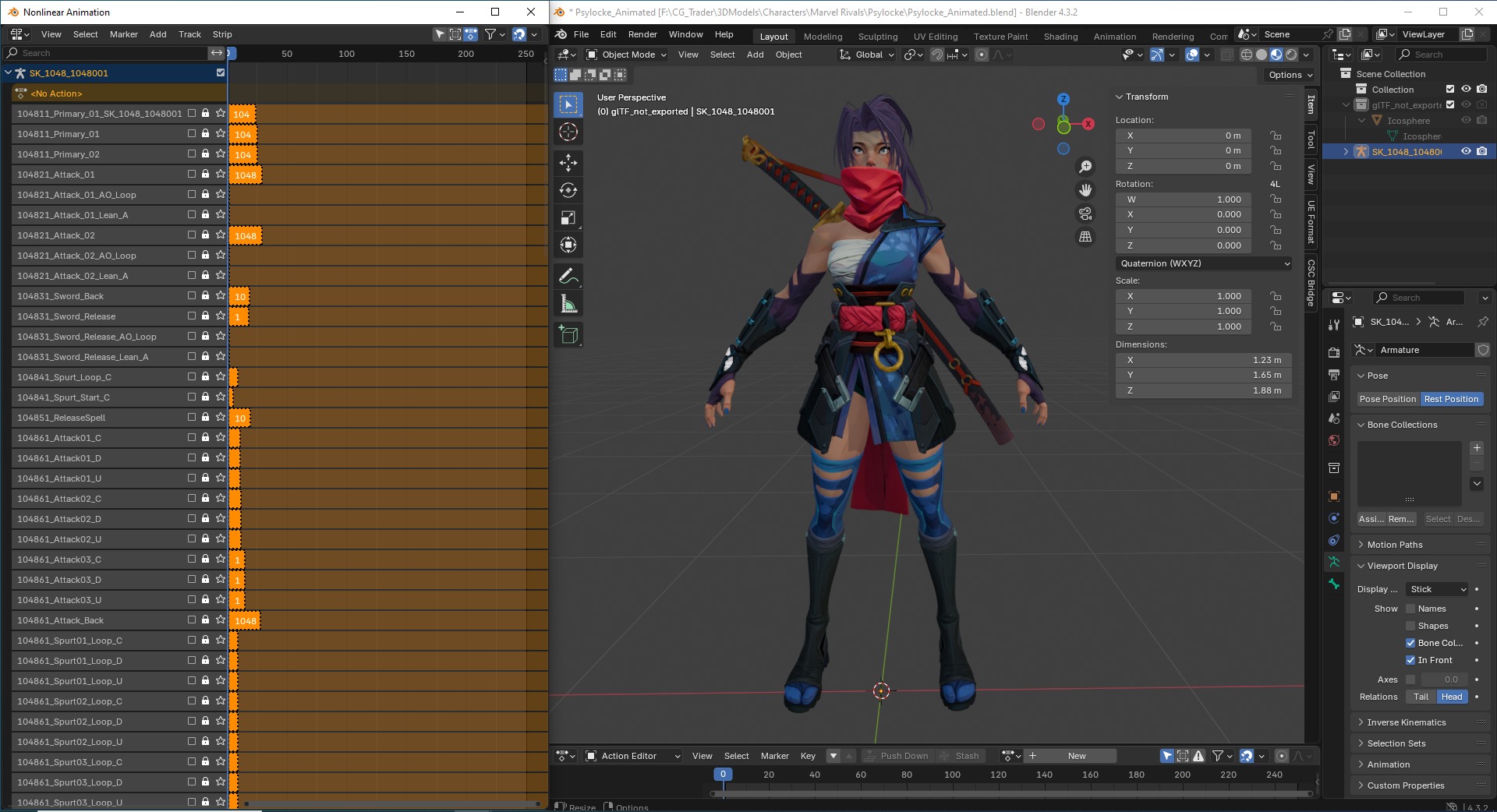Open the Render menu

(642, 34)
